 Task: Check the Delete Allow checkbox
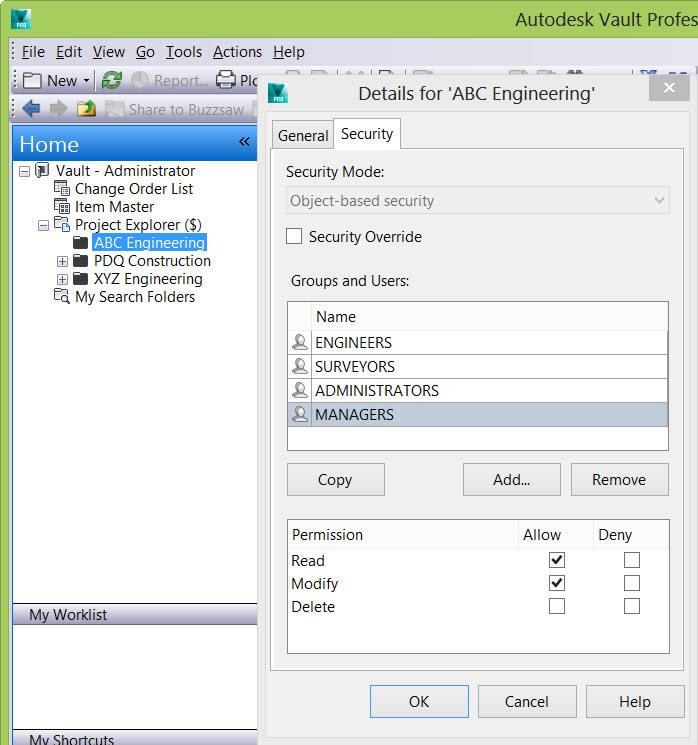point(557,606)
